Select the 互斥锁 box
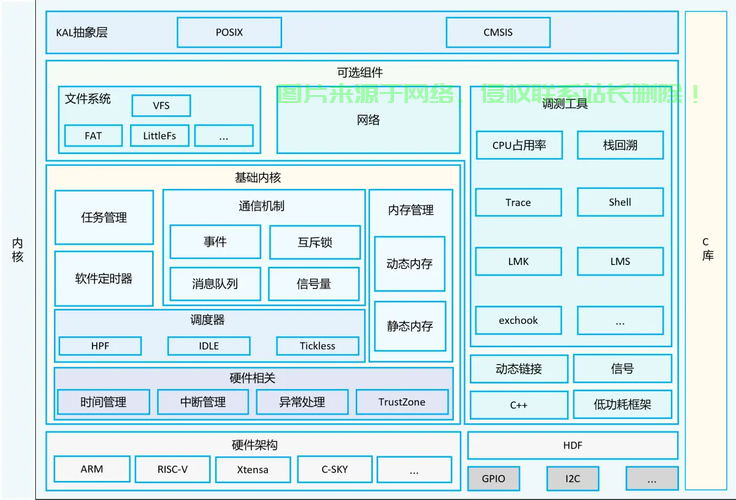The image size is (736, 500). 315,242
